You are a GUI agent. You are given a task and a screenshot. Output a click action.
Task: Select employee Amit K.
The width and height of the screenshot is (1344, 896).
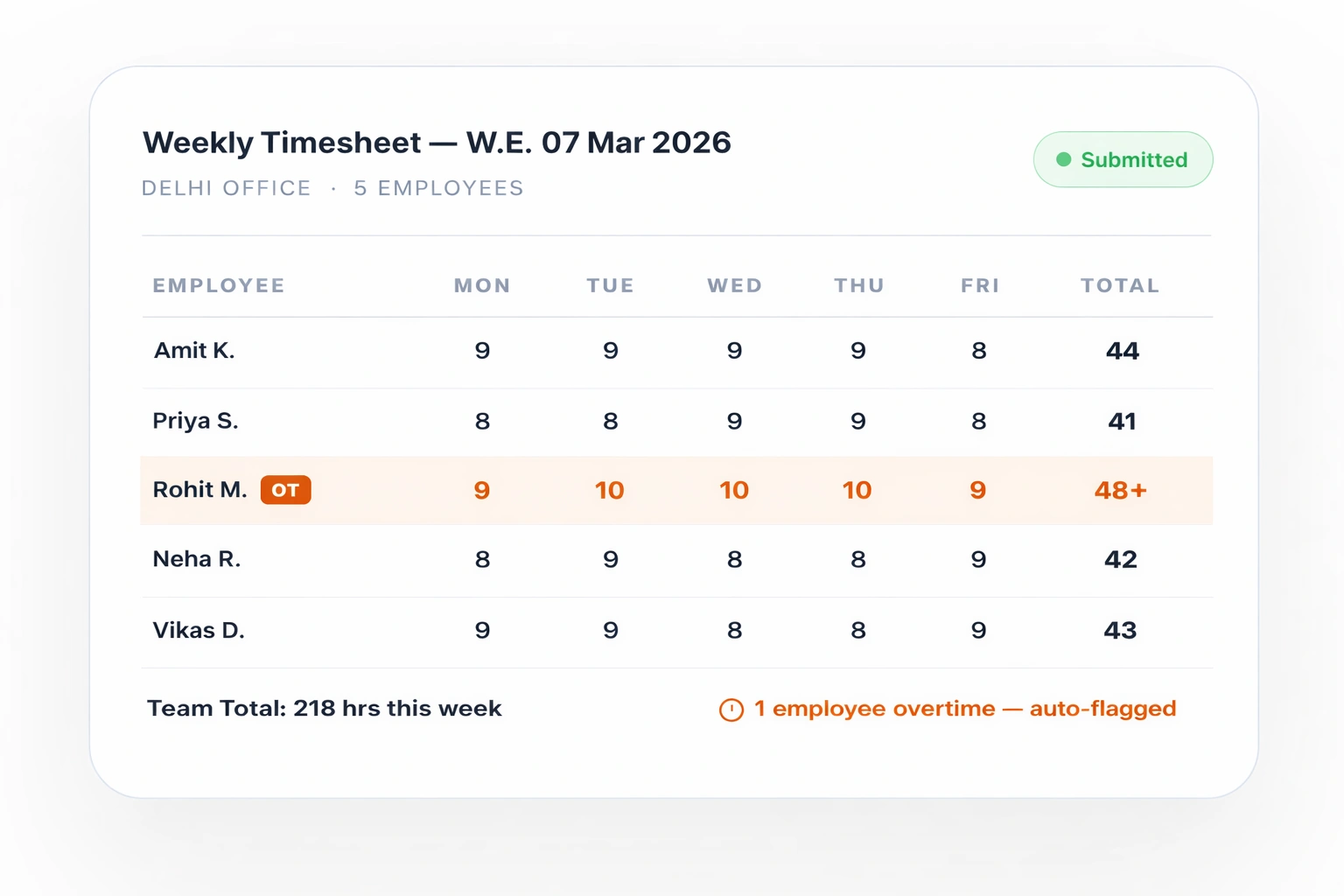point(193,350)
